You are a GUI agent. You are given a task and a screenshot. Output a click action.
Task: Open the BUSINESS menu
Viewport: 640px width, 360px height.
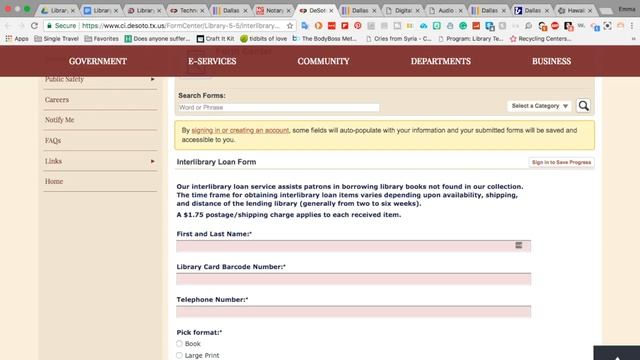551,61
